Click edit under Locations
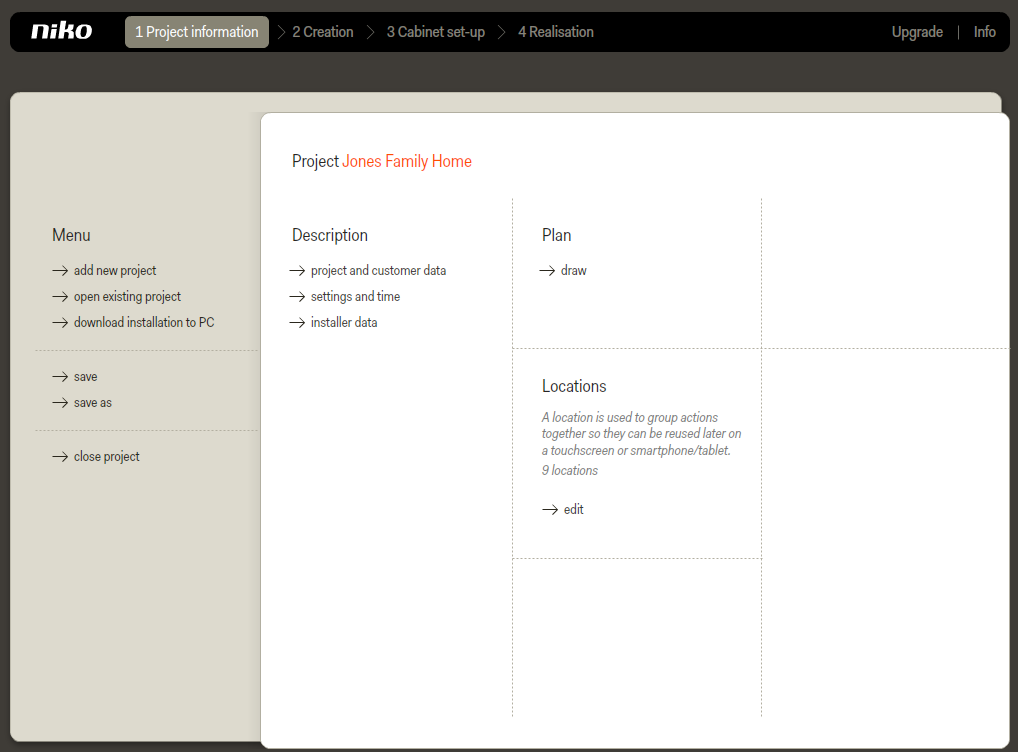The image size is (1018, 752). tap(573, 509)
